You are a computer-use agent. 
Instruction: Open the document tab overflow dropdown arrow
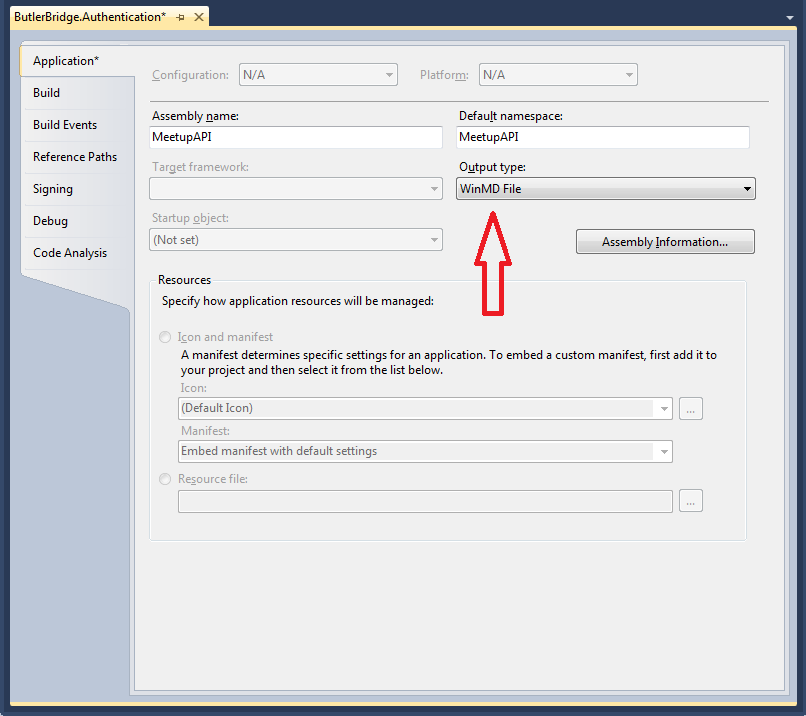(x=790, y=18)
